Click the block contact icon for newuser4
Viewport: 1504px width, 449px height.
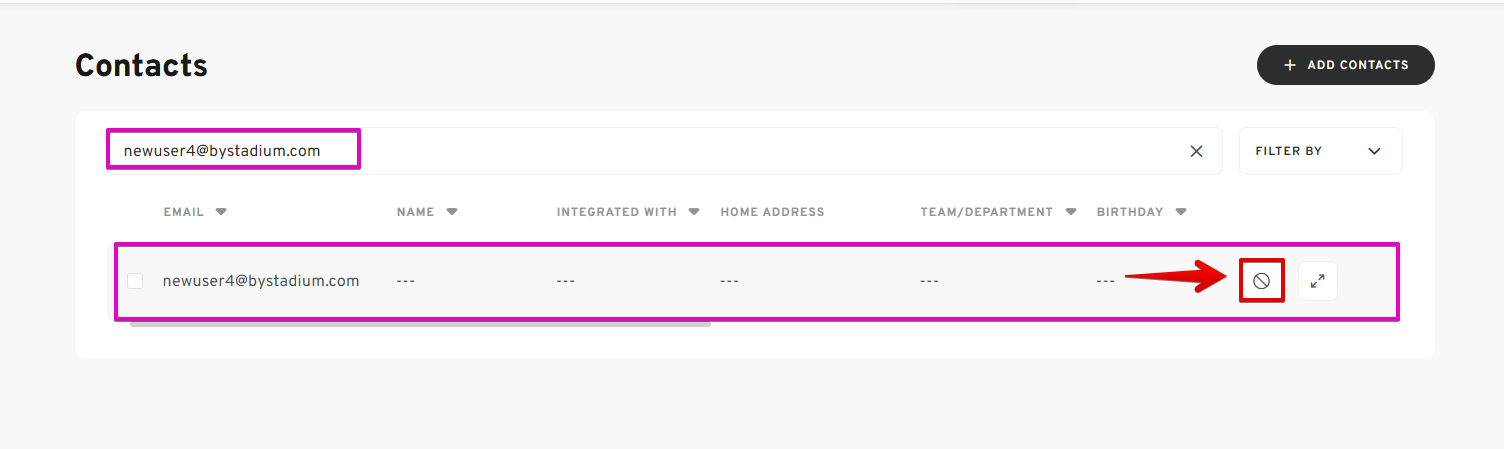pyautogui.click(x=1261, y=281)
